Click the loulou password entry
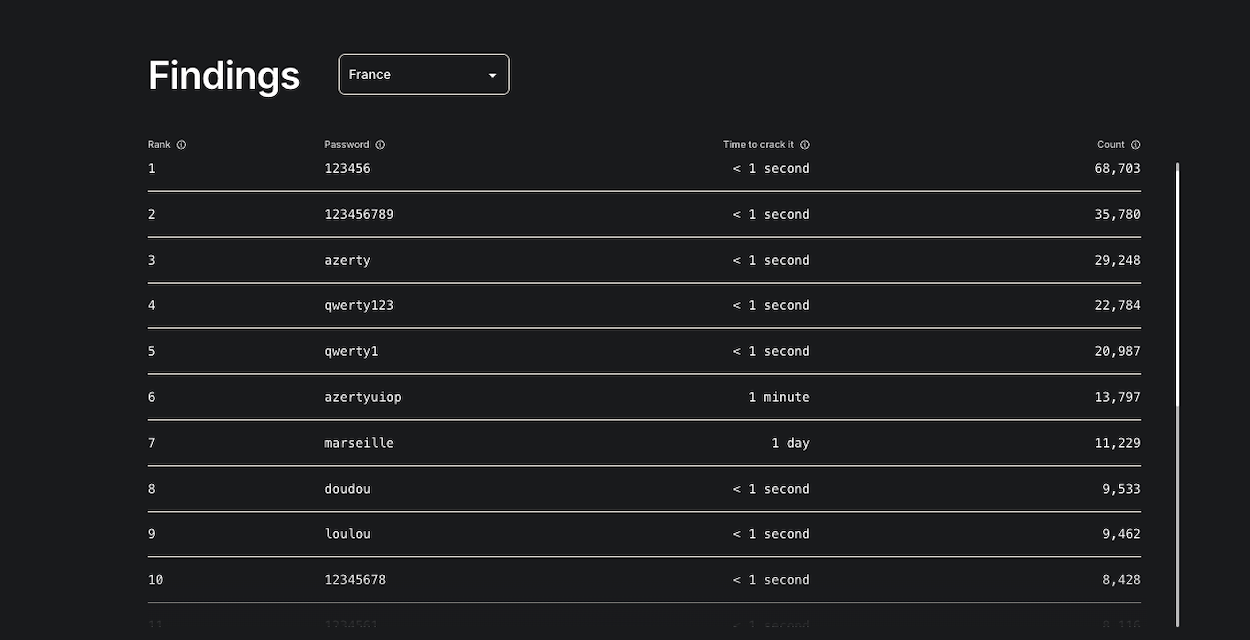1250x640 pixels. [x=347, y=534]
